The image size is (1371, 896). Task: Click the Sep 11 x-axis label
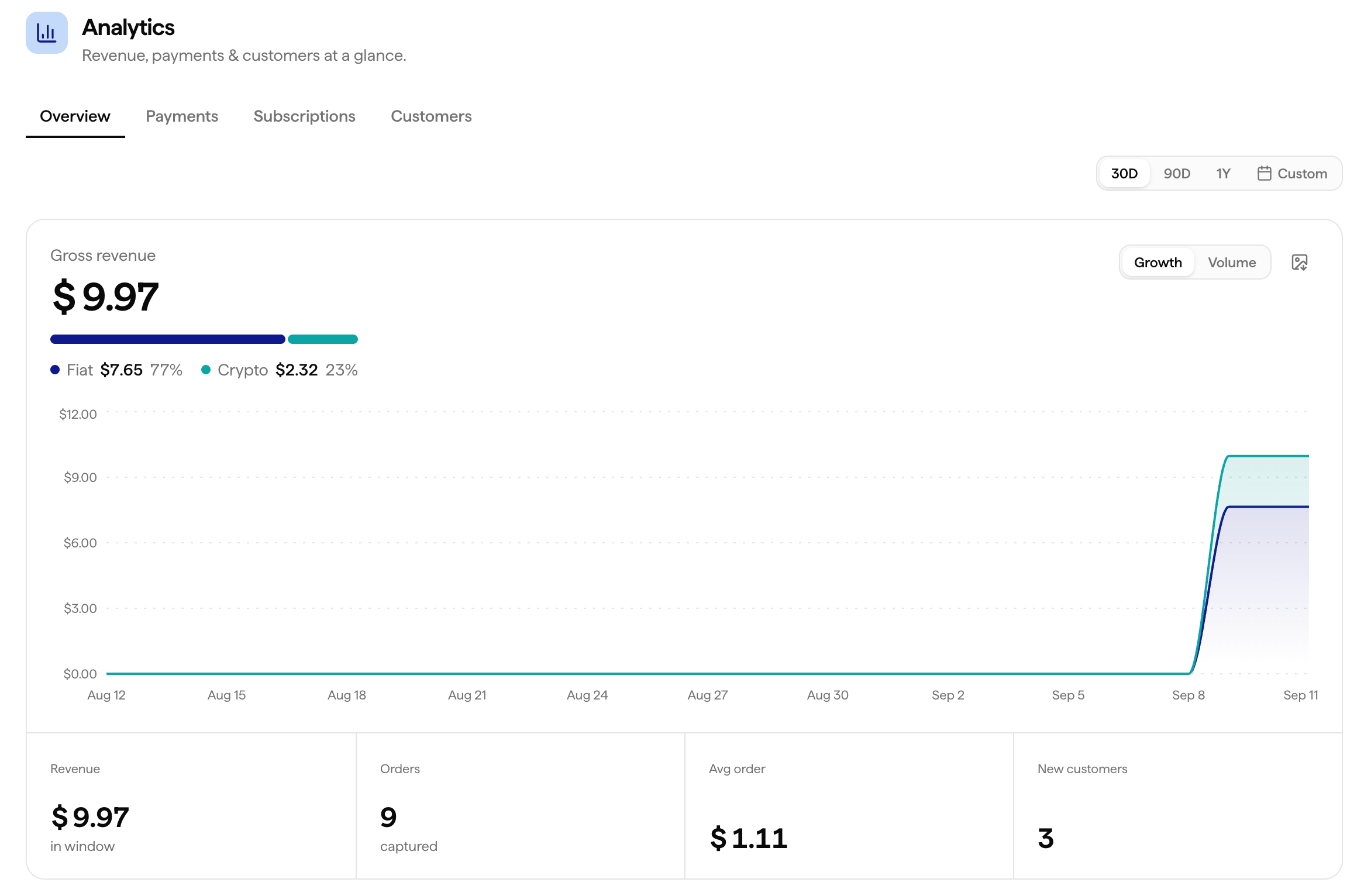[1300, 695]
